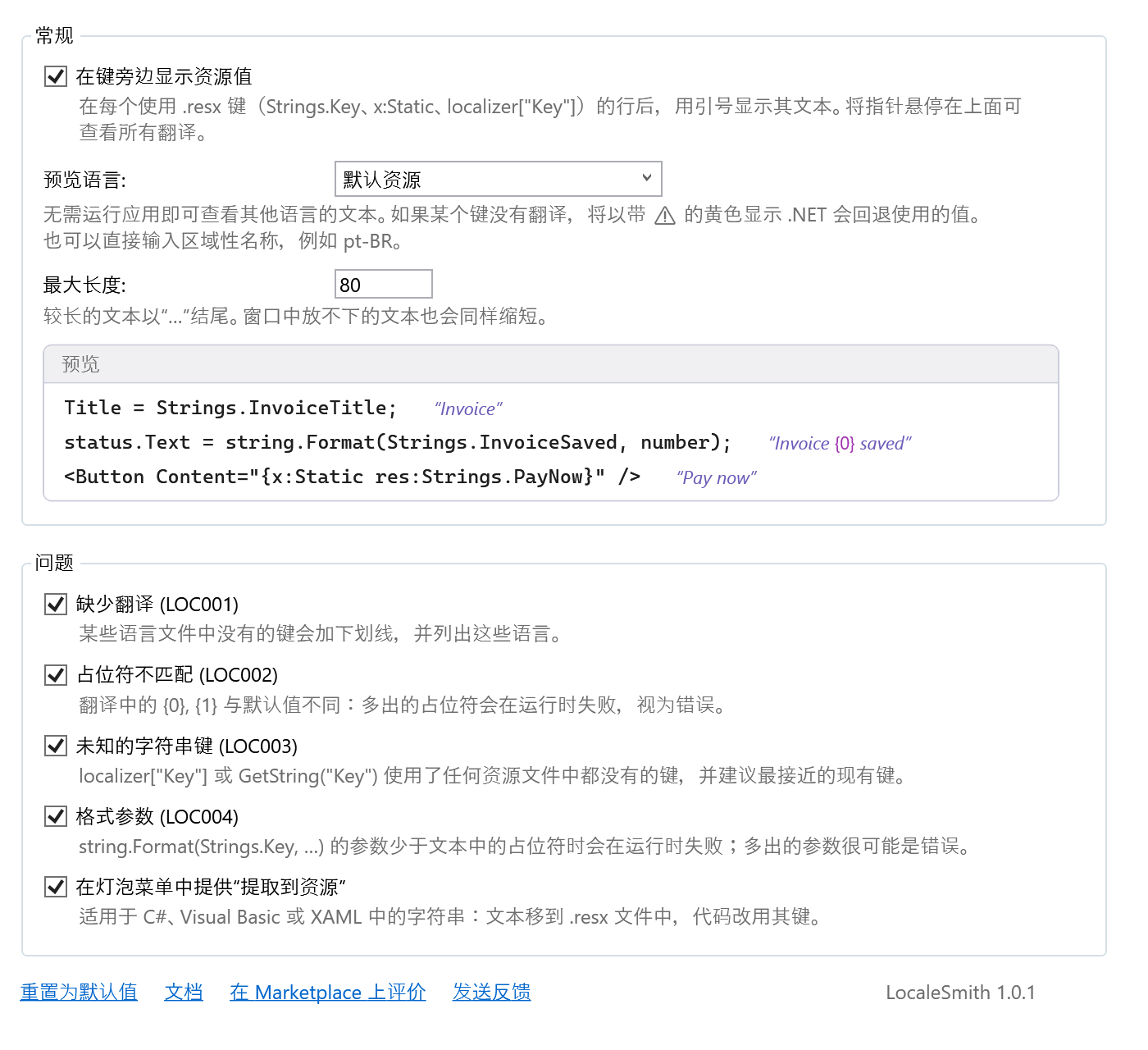This screenshot has height=1050, width=1148.
Task: Click the 最大长度 input field
Action: 384,284
